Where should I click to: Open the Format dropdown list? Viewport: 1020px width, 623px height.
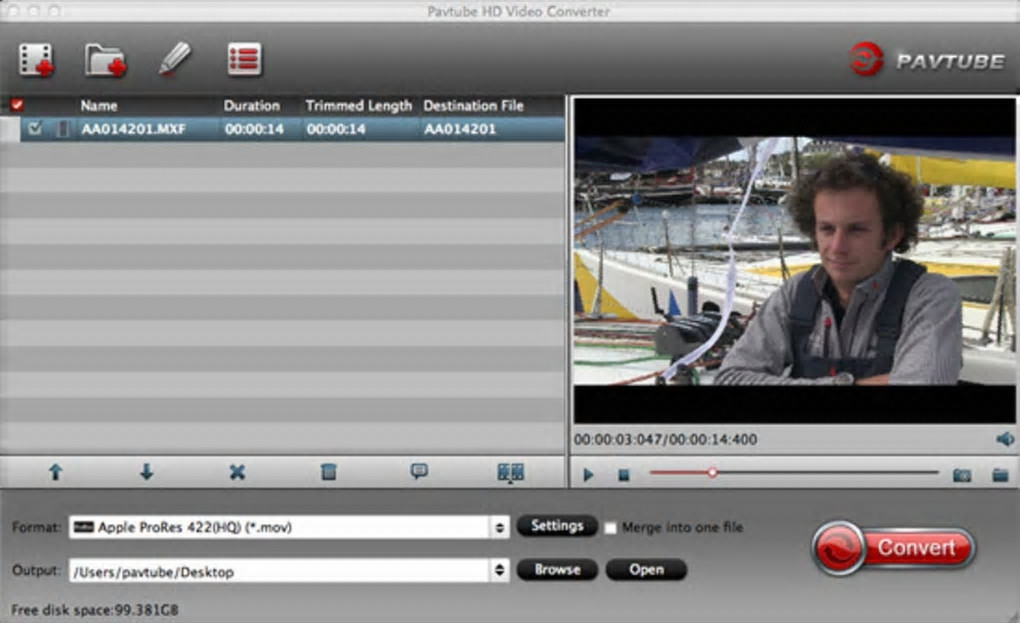pyautogui.click(x=499, y=527)
